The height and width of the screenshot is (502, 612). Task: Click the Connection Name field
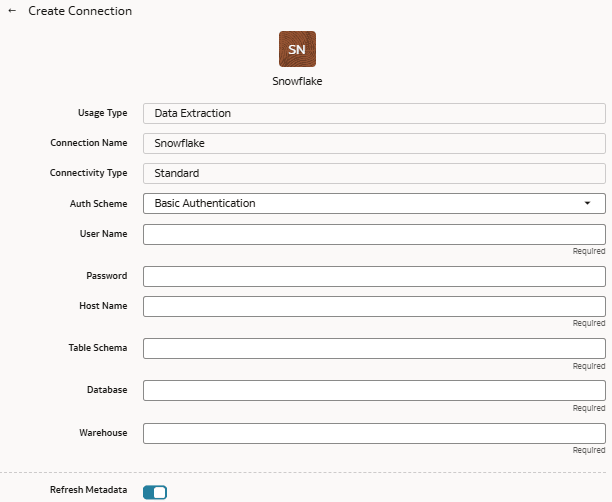click(374, 143)
